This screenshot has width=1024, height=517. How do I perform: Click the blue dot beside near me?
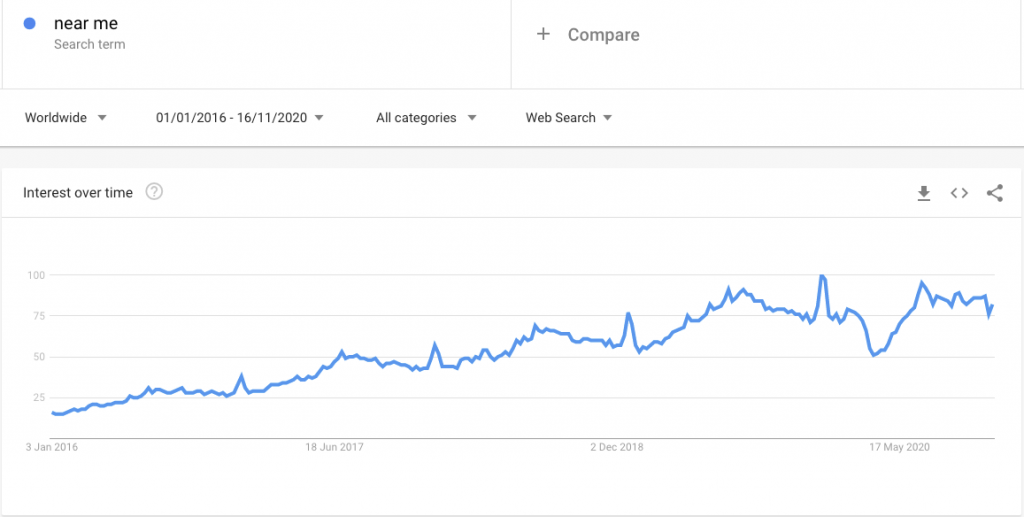(30, 24)
